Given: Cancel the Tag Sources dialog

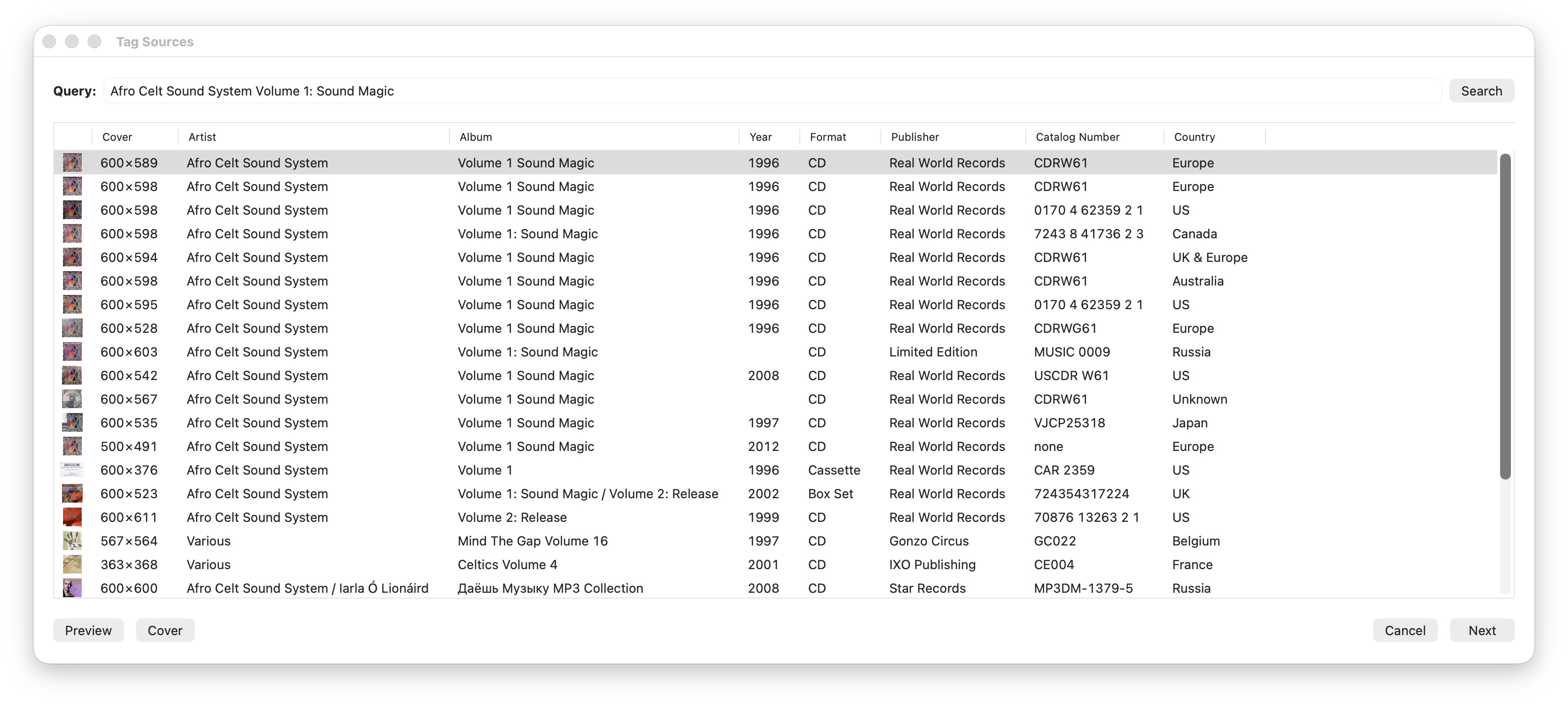Looking at the screenshot, I should [1405, 630].
